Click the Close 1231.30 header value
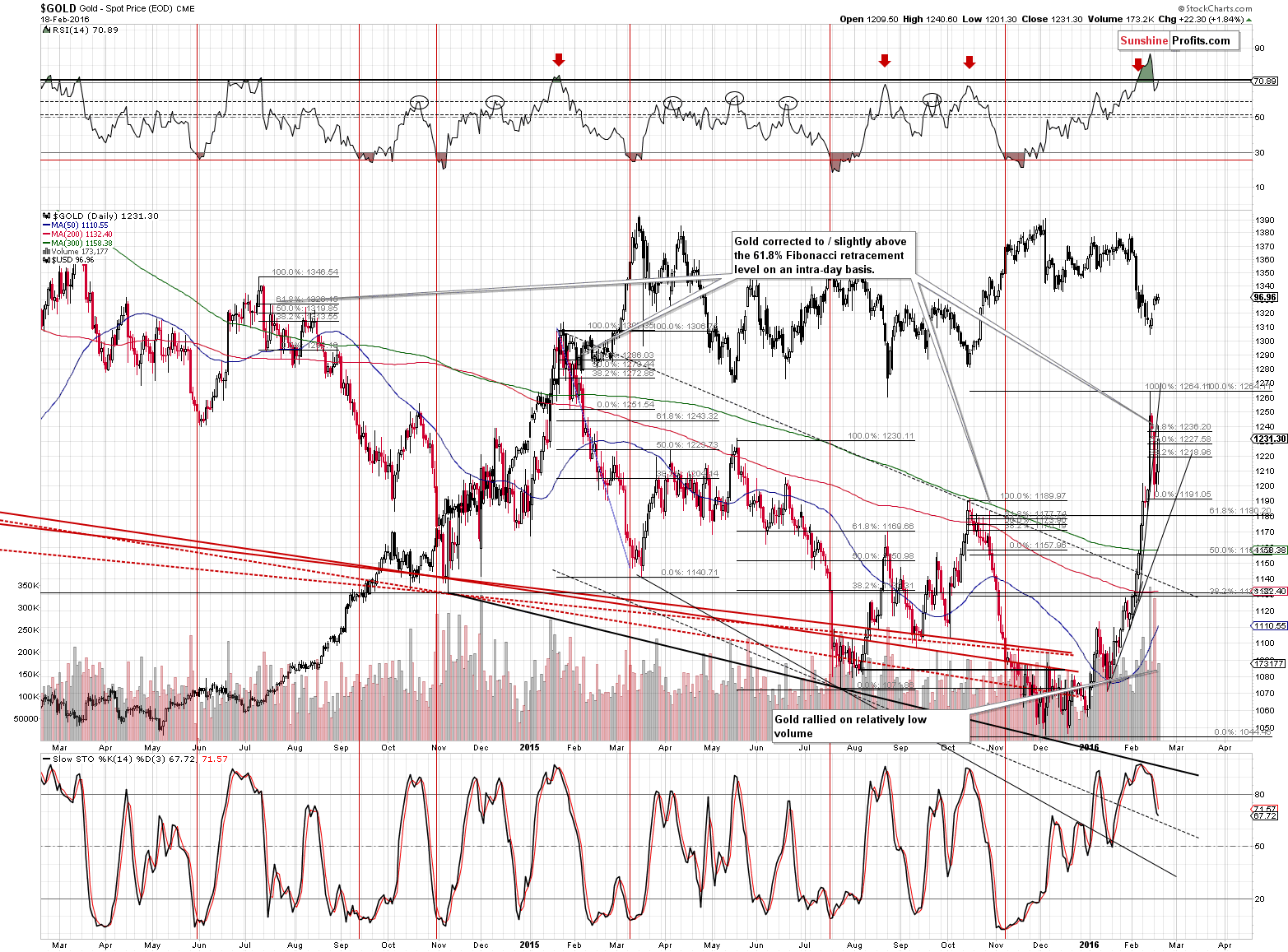This screenshot has height=952, width=1288. pyautogui.click(x=1052, y=19)
